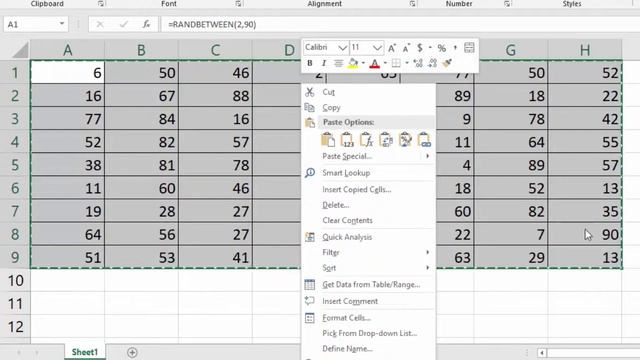Select Copy from the context menu
Image resolution: width=640 pixels, height=360 pixels.
coord(331,108)
